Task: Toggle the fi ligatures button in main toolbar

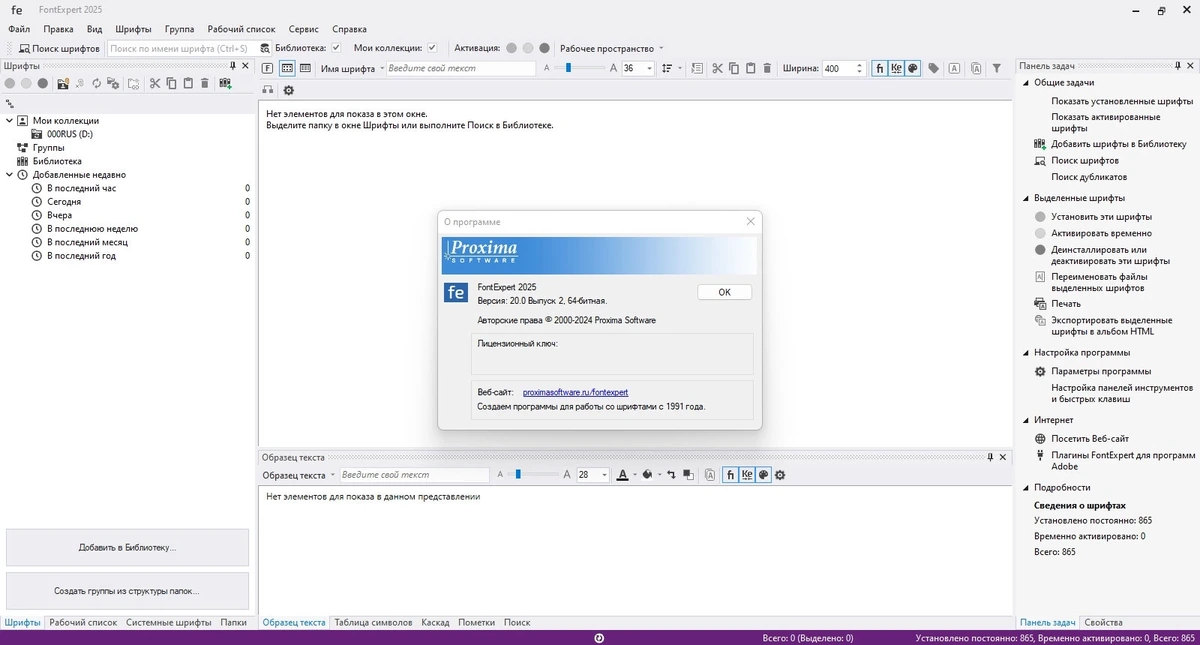Action: coord(879,68)
